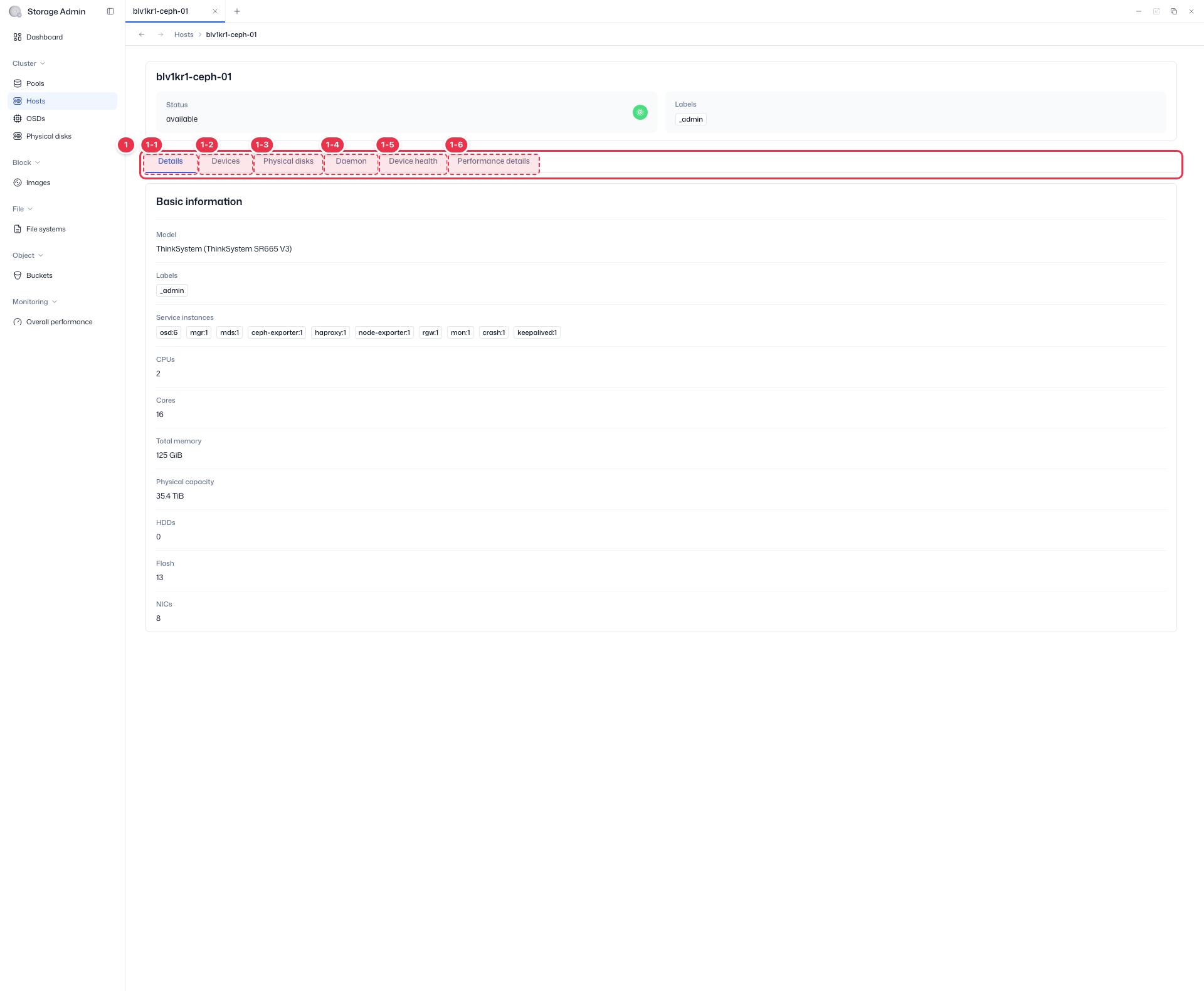Navigate back with the left arrow

[x=142, y=34]
